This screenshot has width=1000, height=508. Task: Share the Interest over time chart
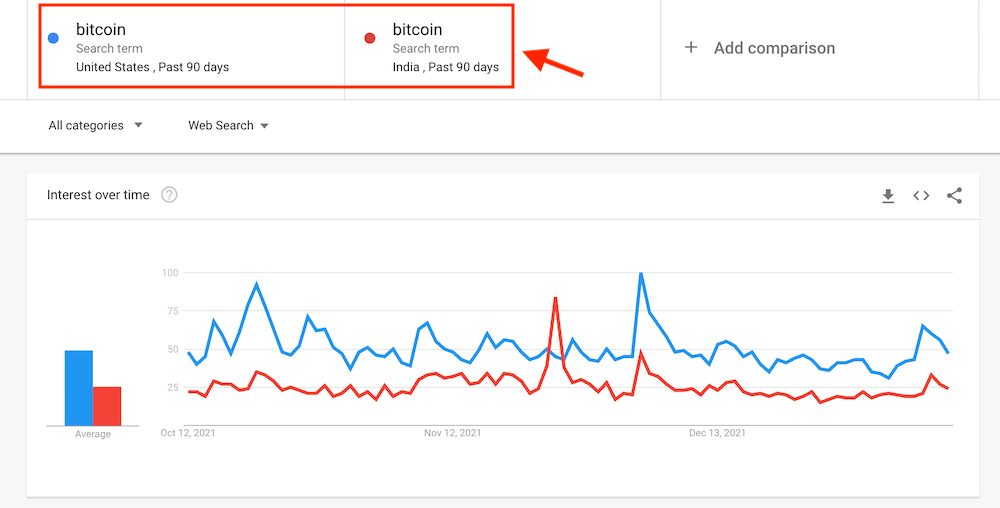point(954,196)
